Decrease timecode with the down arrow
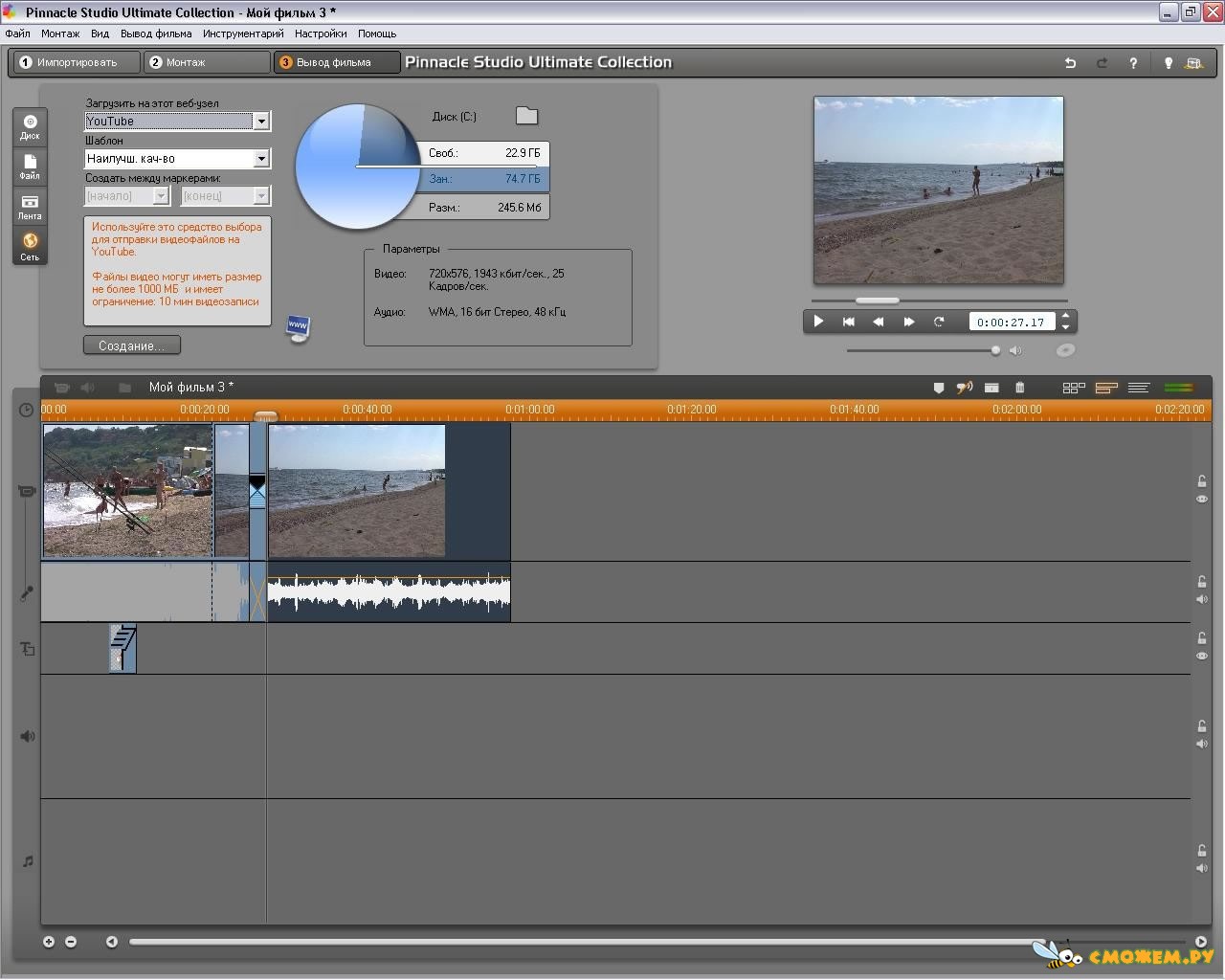The width and height of the screenshot is (1225, 980). [1066, 327]
